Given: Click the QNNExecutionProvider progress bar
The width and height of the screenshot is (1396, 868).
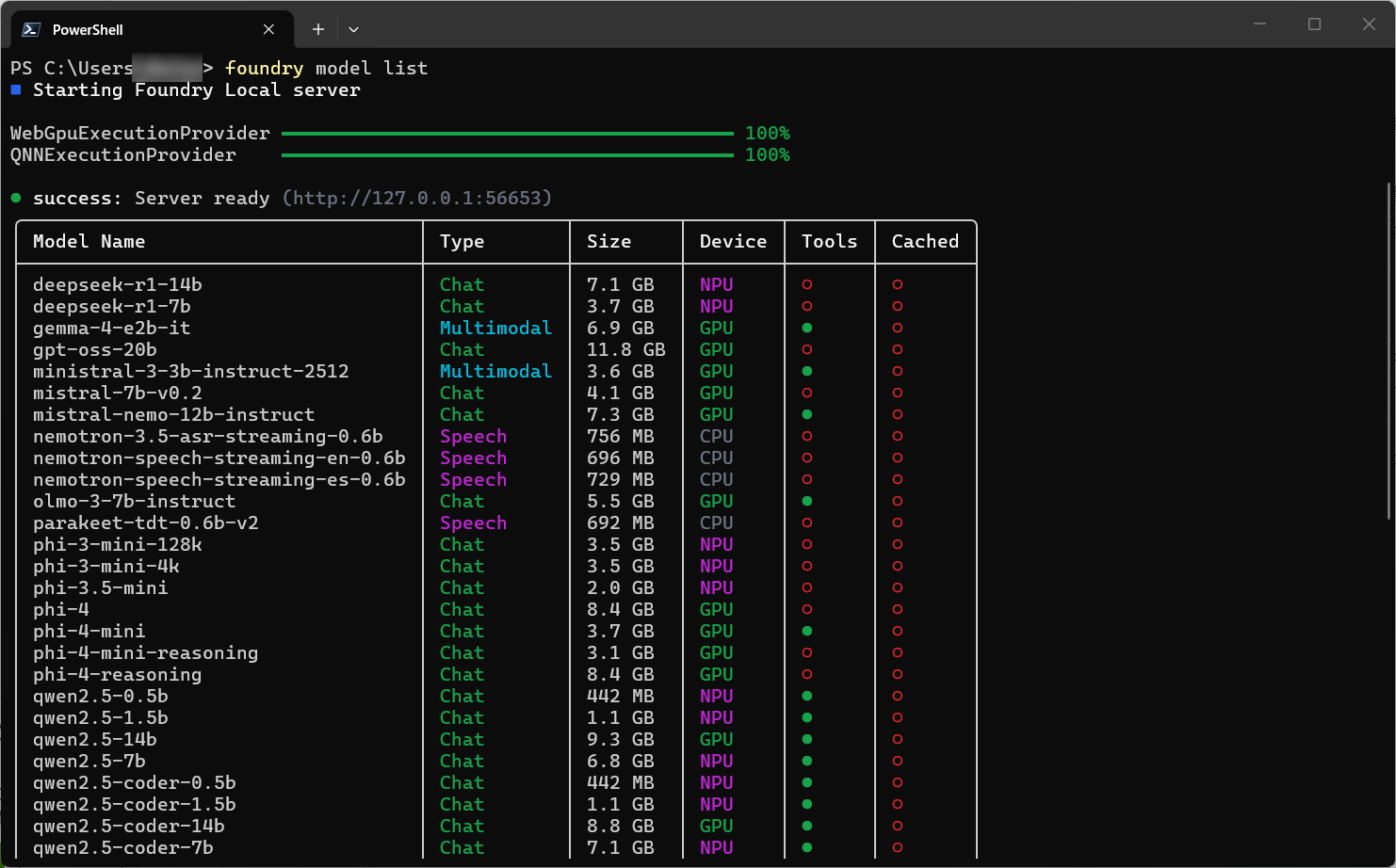Looking at the screenshot, I should click(x=508, y=155).
